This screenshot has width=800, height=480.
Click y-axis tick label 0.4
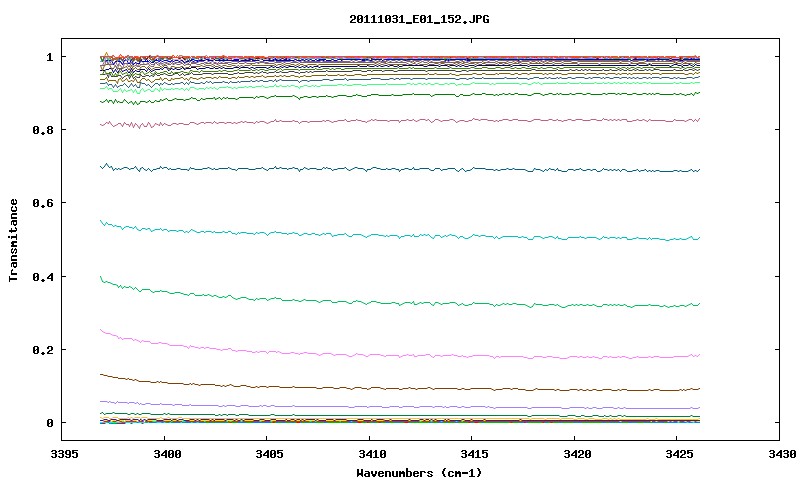(43, 276)
